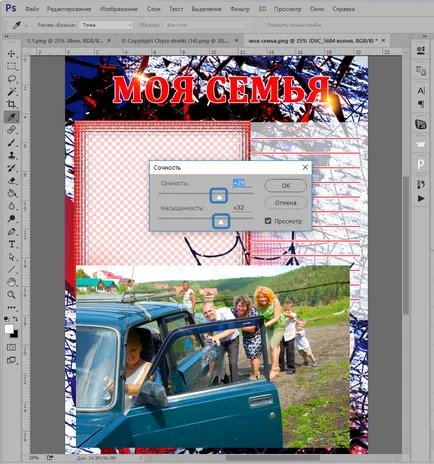Open the Файл menu
This screenshot has height=464, width=434.
(x=32, y=9)
